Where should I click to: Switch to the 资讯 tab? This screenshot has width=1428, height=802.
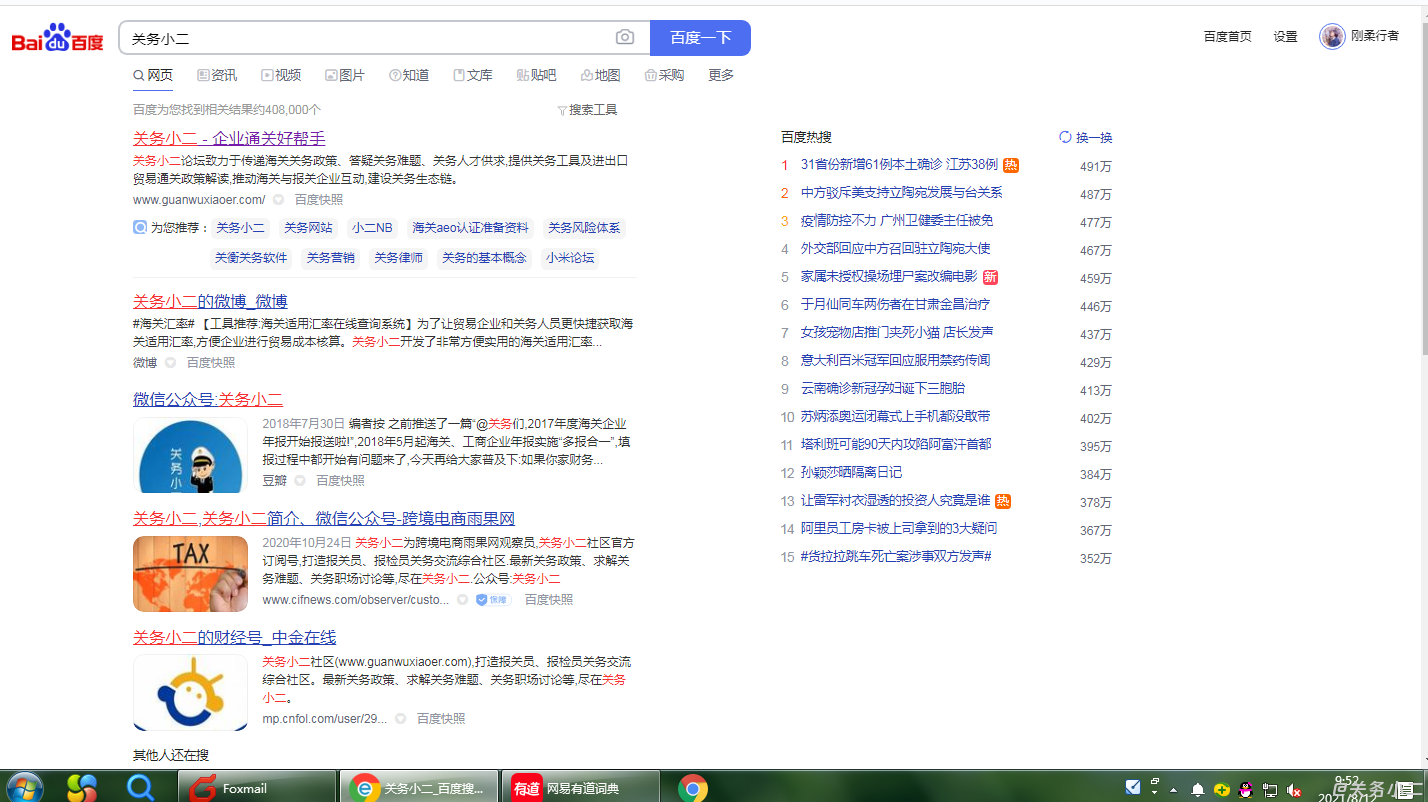click(217, 75)
